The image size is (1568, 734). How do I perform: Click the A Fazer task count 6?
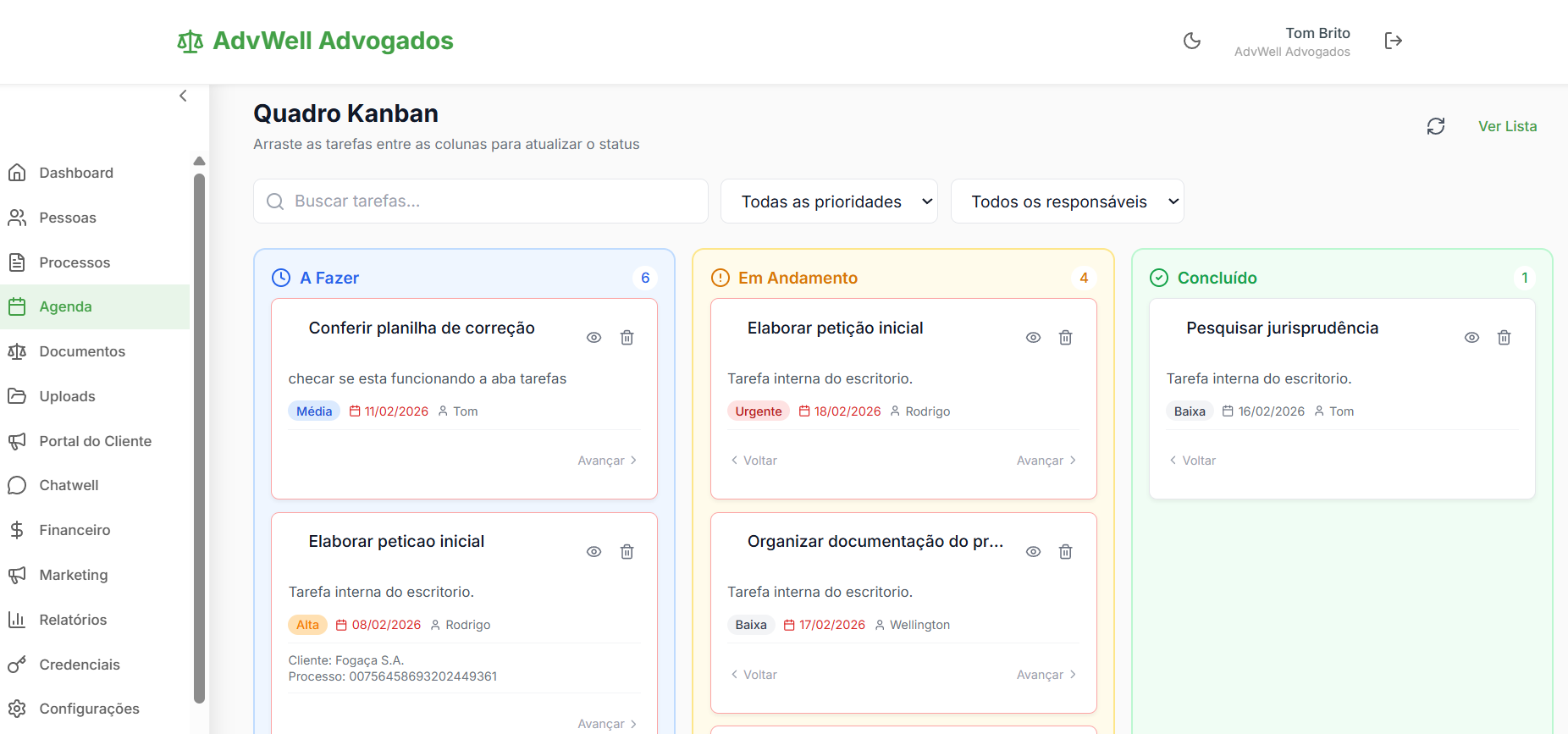pos(645,278)
